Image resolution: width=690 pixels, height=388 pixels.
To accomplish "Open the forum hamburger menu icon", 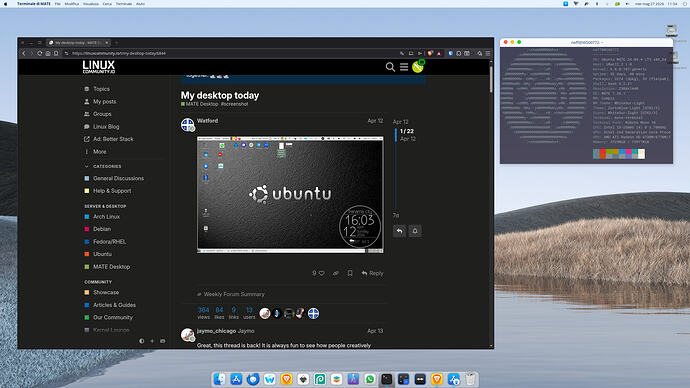I will point(404,67).
